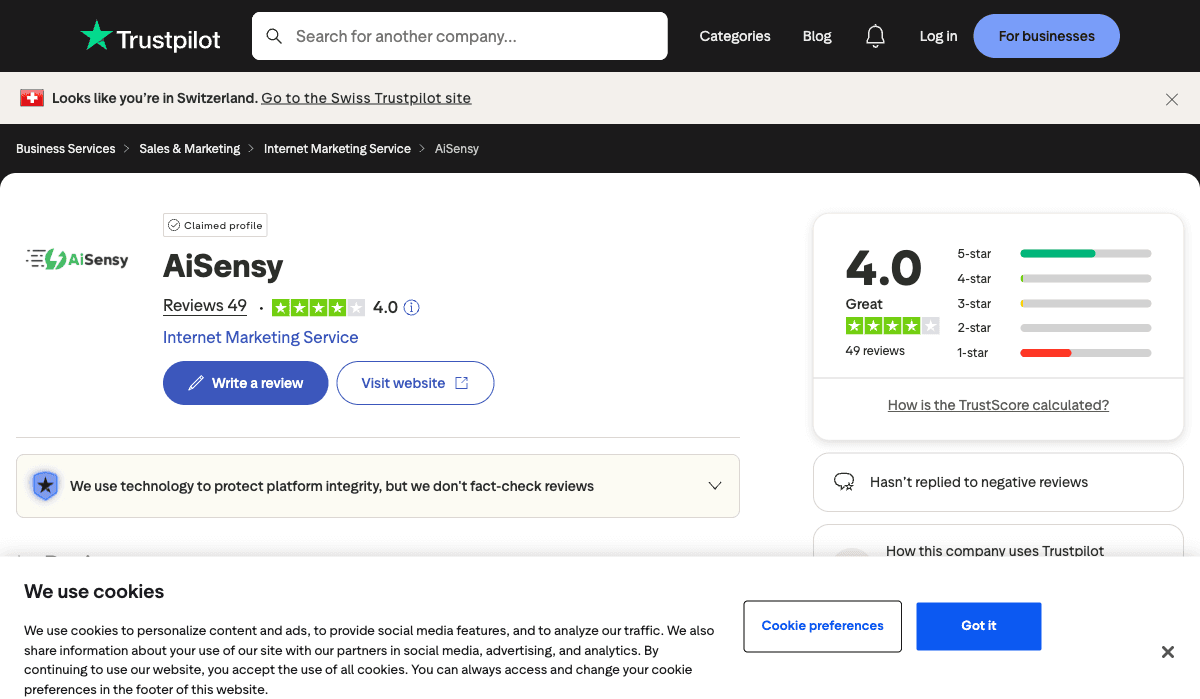Screen dimensions: 1200x699
Task: Dismiss the Switzerland site banner
Action: [x=1172, y=99]
